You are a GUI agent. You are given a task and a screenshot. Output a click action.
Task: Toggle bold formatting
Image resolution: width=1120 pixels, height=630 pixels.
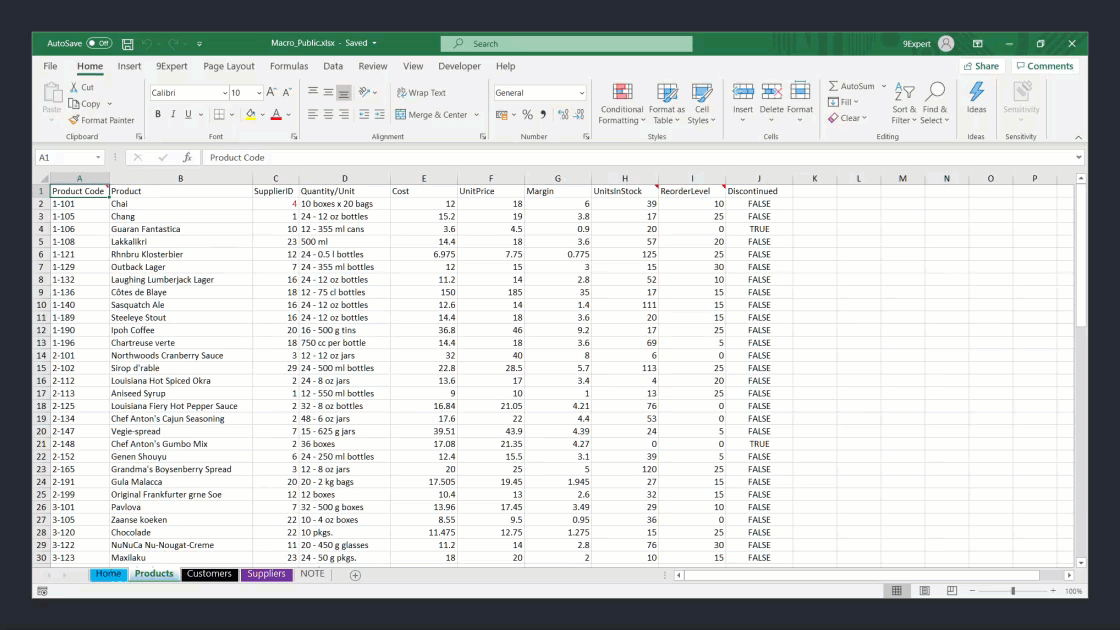[x=160, y=113]
